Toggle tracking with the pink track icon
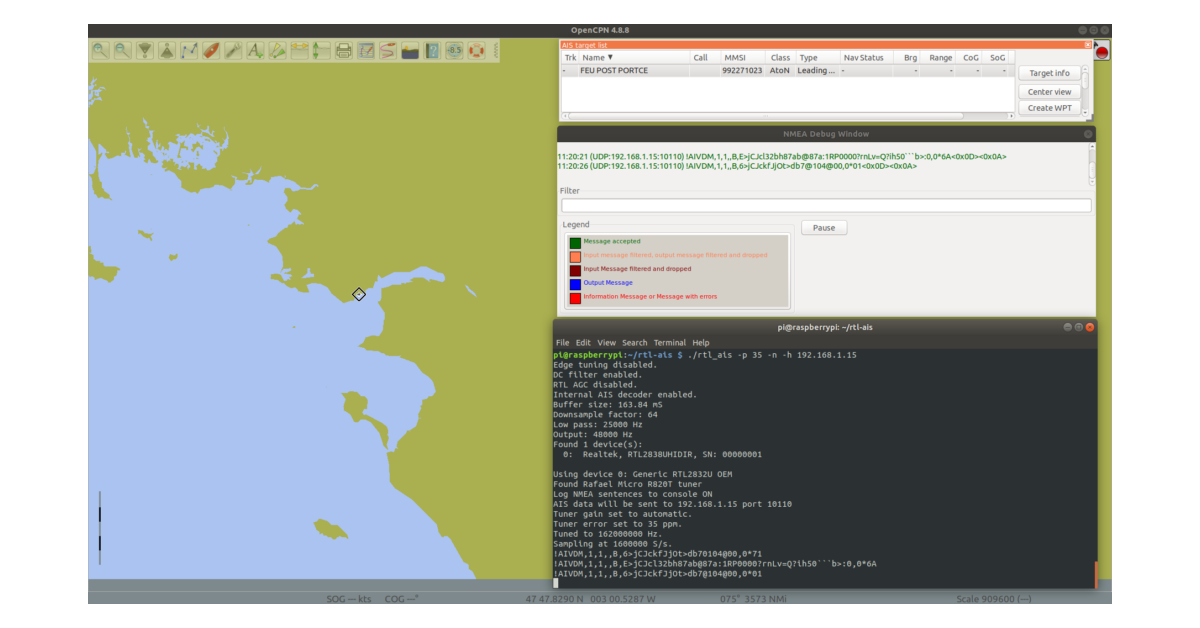This screenshot has width=1200, height=628. point(388,50)
